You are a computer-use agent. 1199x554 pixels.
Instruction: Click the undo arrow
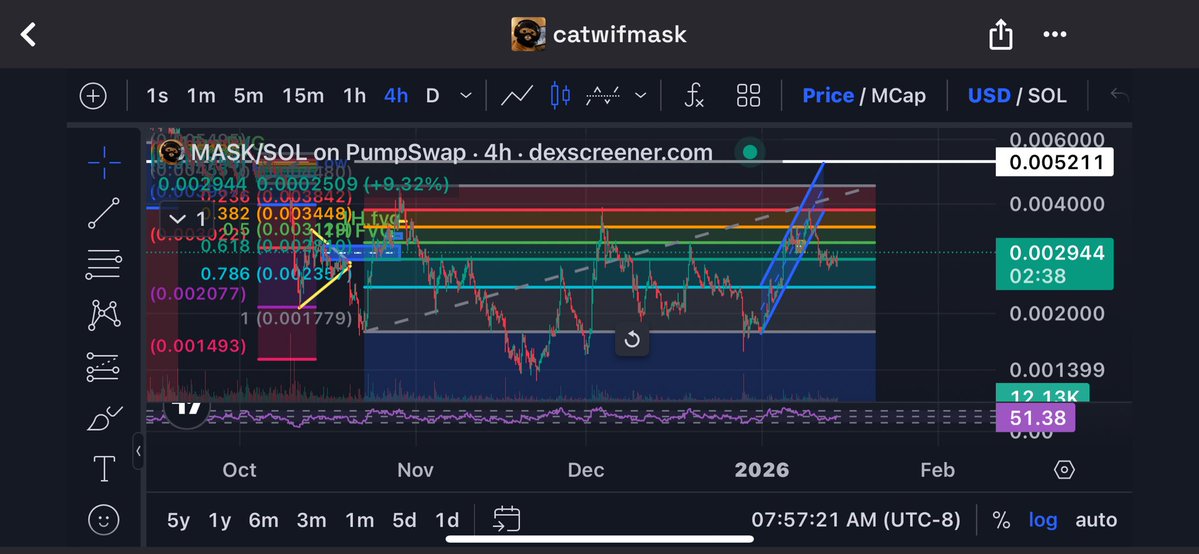click(x=1119, y=96)
